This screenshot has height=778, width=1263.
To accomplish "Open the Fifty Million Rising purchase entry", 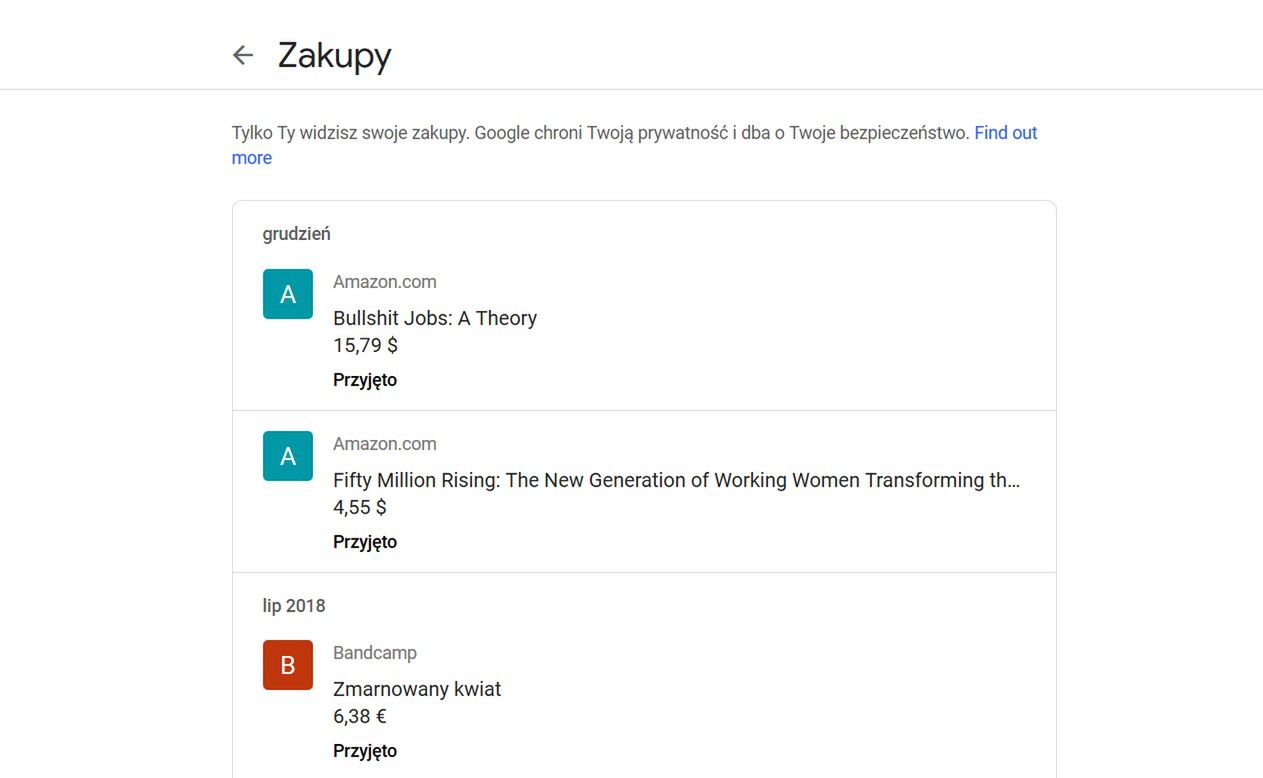I will click(644, 492).
